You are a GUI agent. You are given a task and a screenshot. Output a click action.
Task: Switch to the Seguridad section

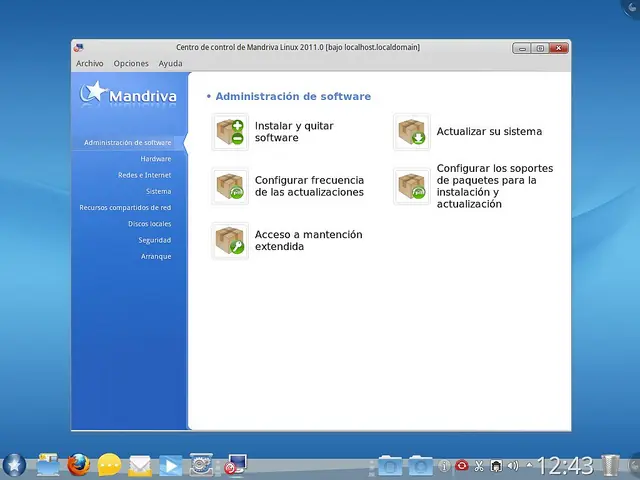[x=155, y=240]
